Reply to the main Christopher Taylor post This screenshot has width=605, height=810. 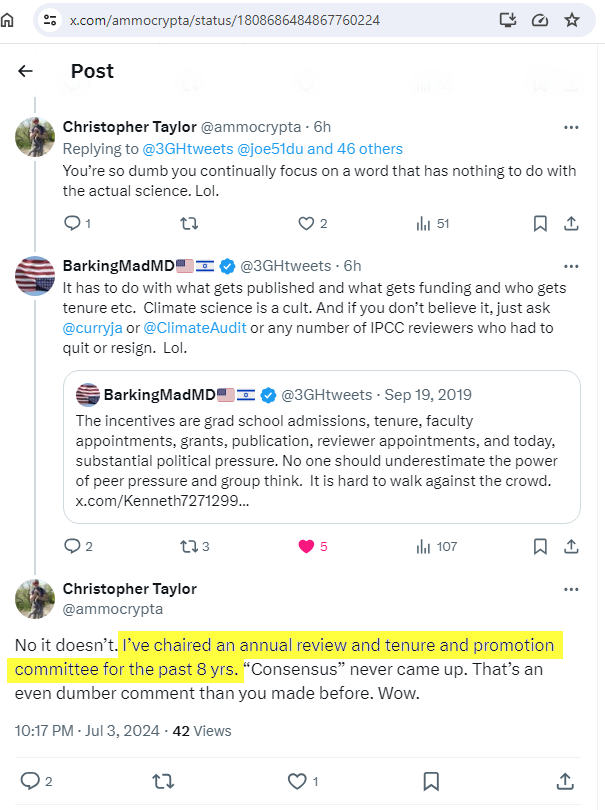tap(30, 780)
